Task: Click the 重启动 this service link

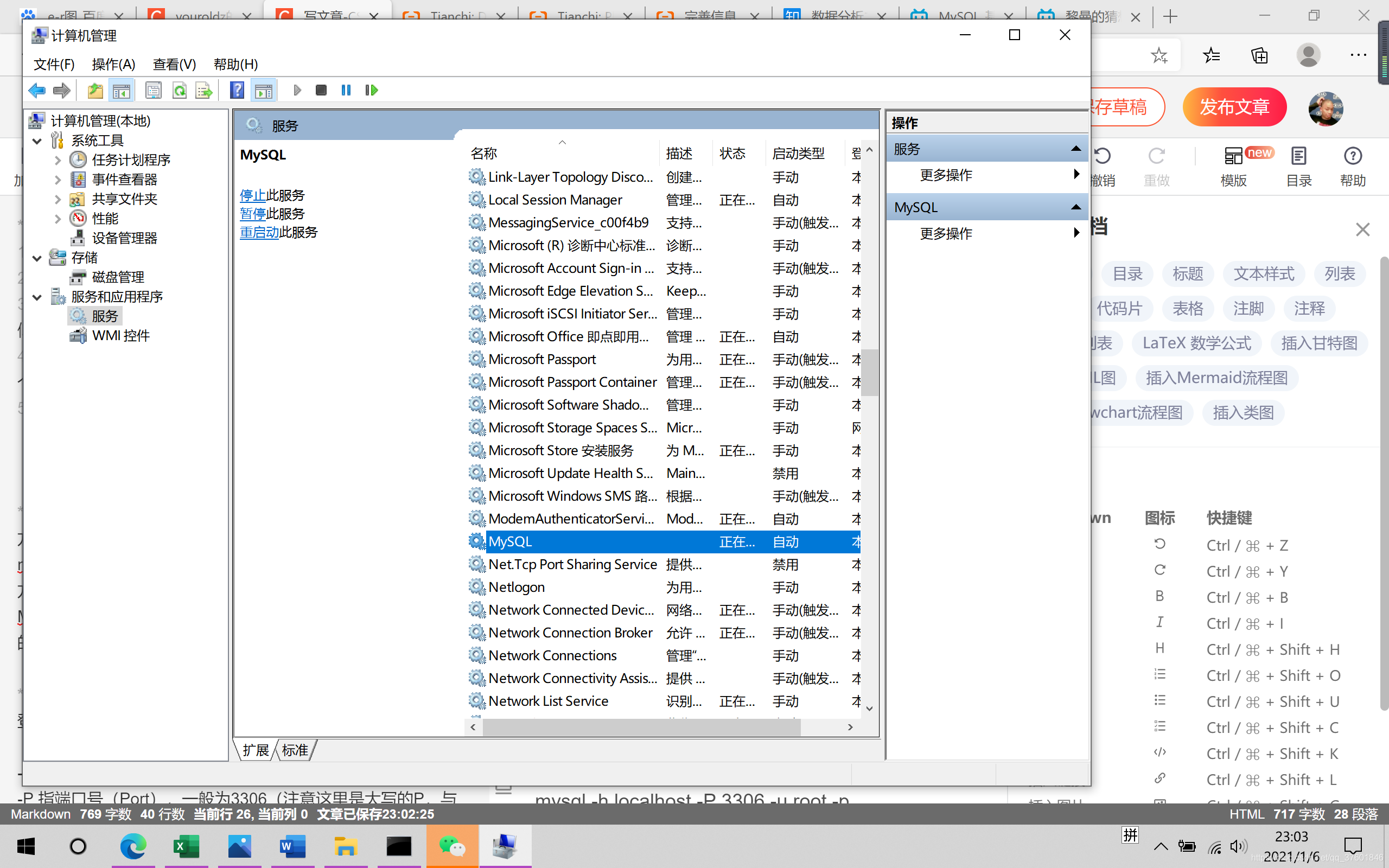Action: coord(259,232)
